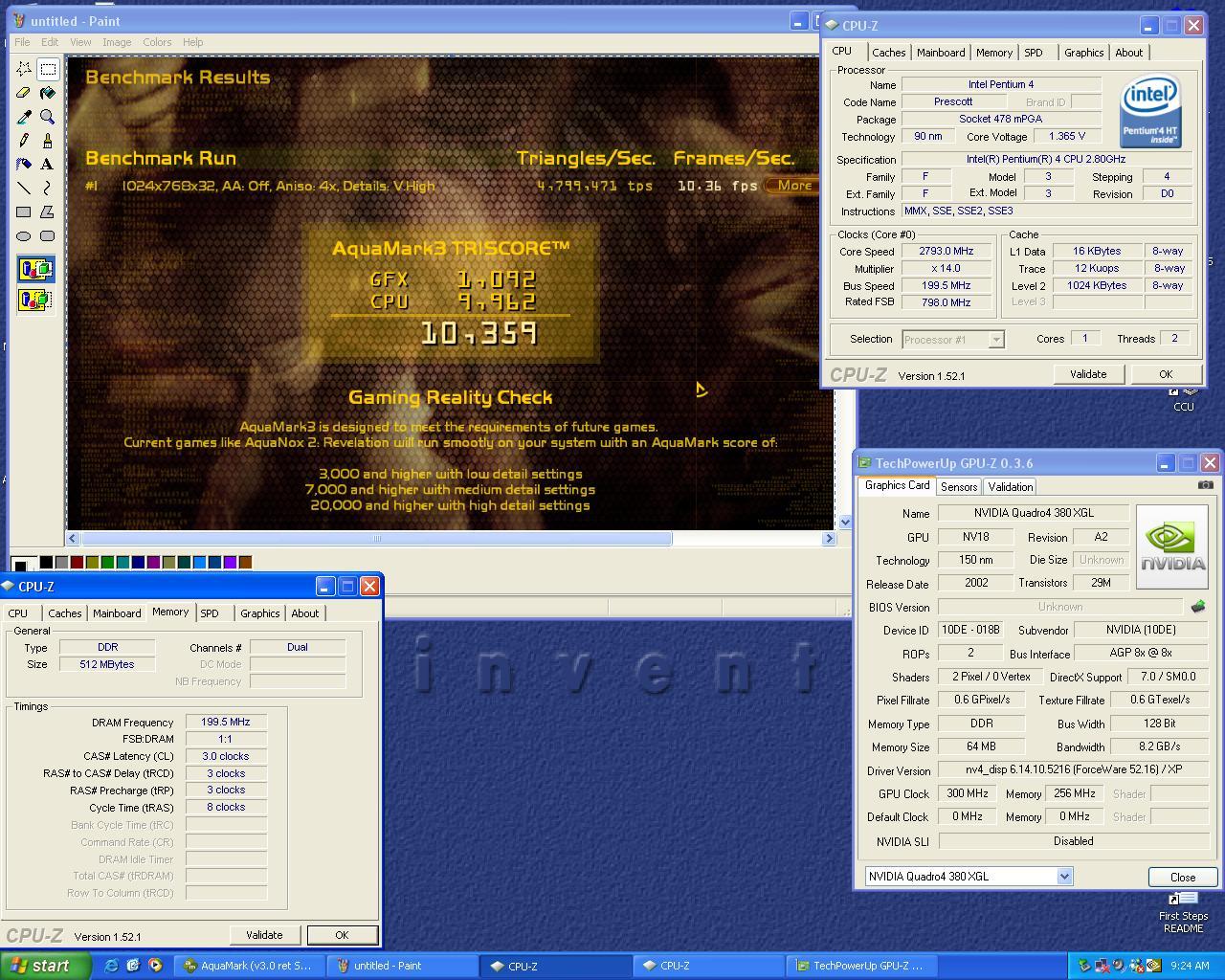The height and width of the screenshot is (980, 1225).
Task: Click OK in bottom CPU-Z memory window
Action: (x=342, y=935)
